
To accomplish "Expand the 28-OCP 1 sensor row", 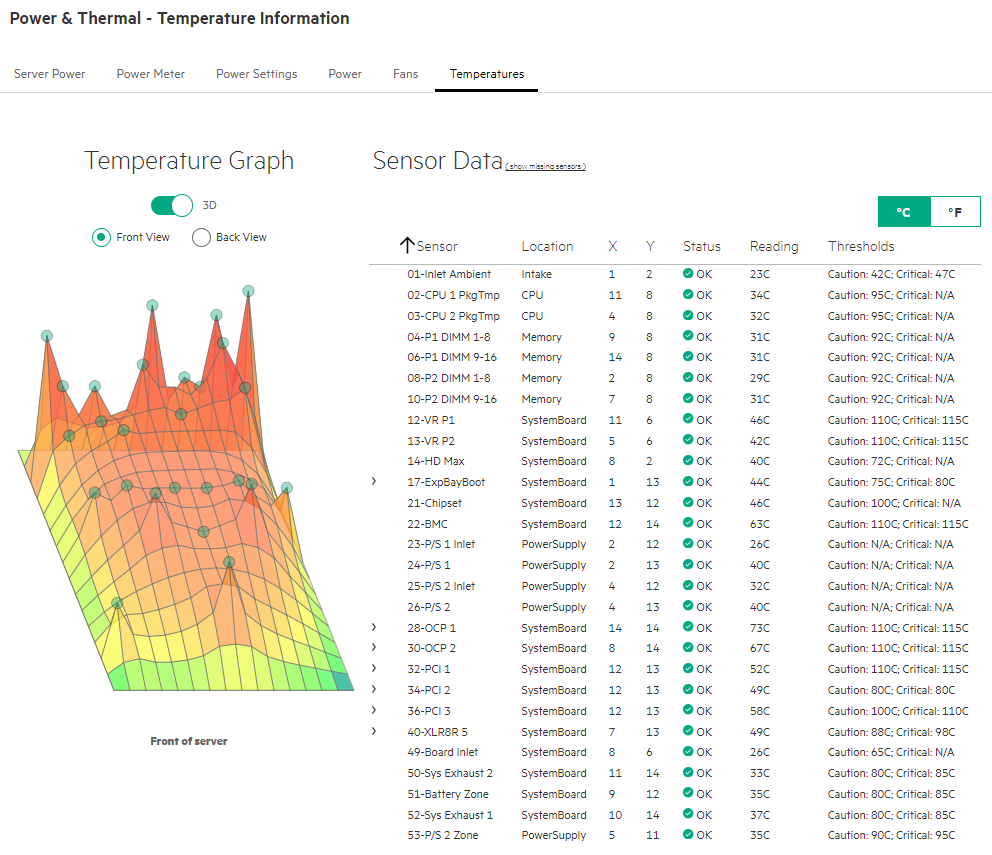I will [x=374, y=627].
